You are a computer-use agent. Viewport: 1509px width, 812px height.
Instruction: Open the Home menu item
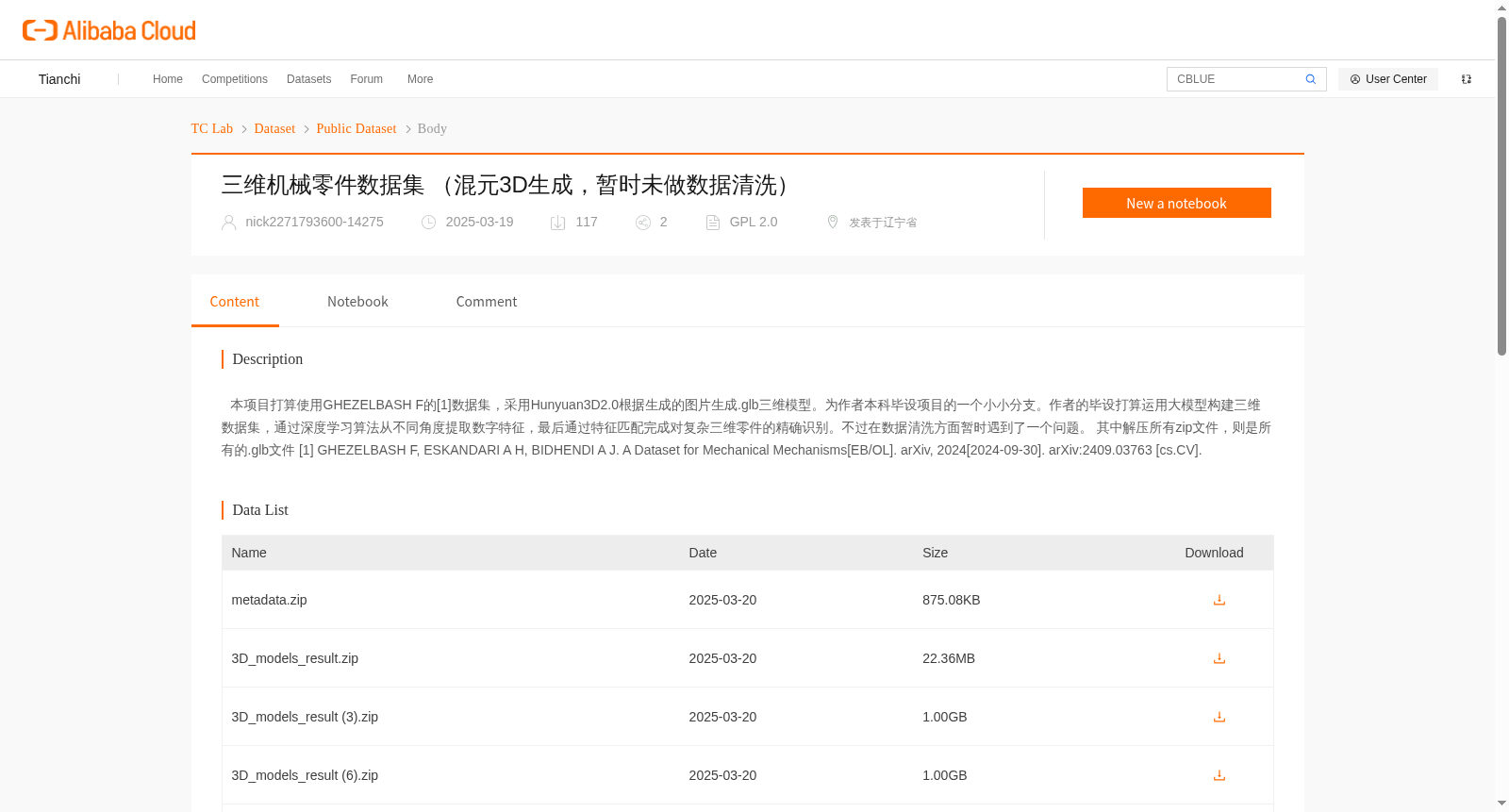168,79
